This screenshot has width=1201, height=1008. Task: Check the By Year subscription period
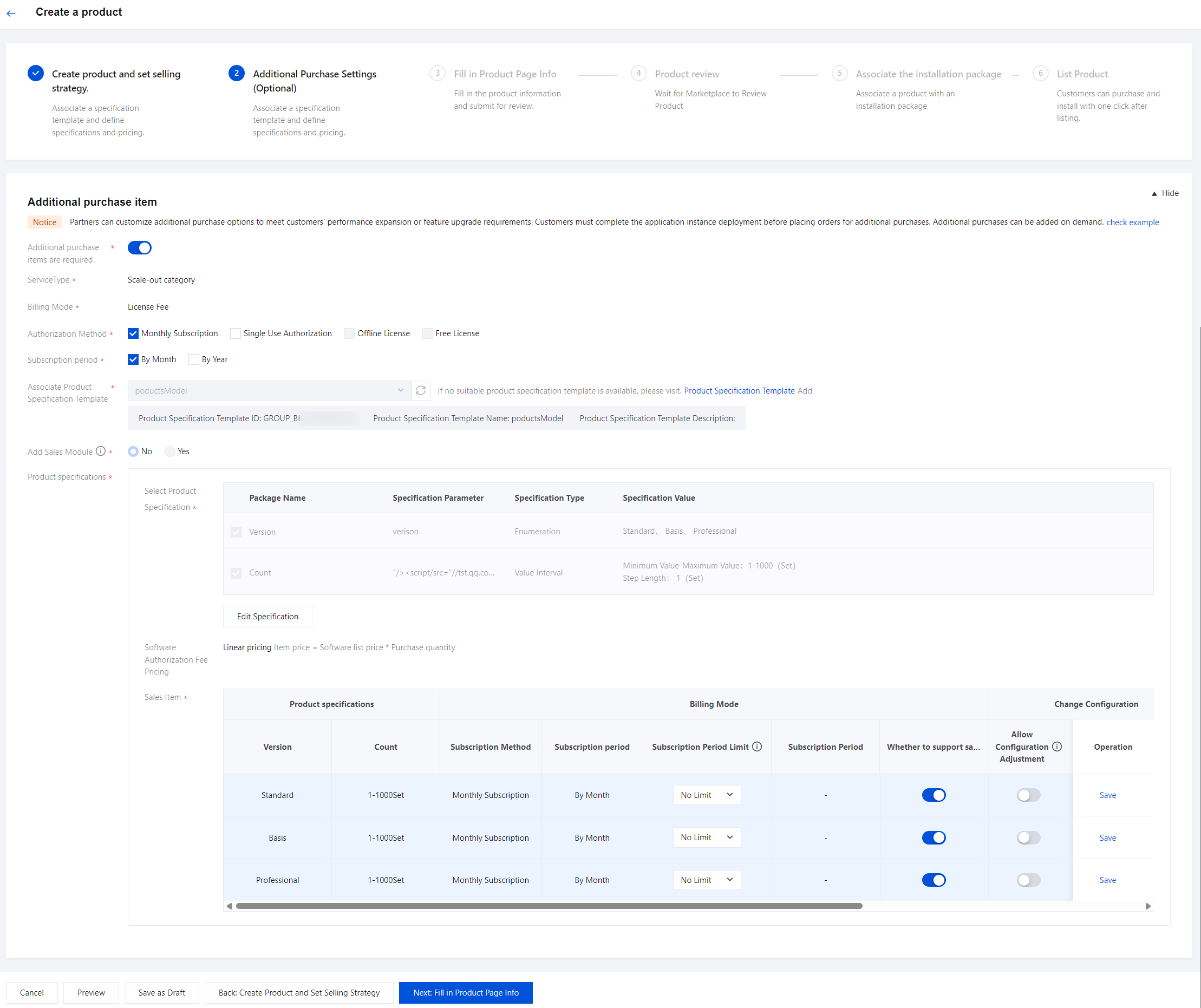(x=194, y=359)
